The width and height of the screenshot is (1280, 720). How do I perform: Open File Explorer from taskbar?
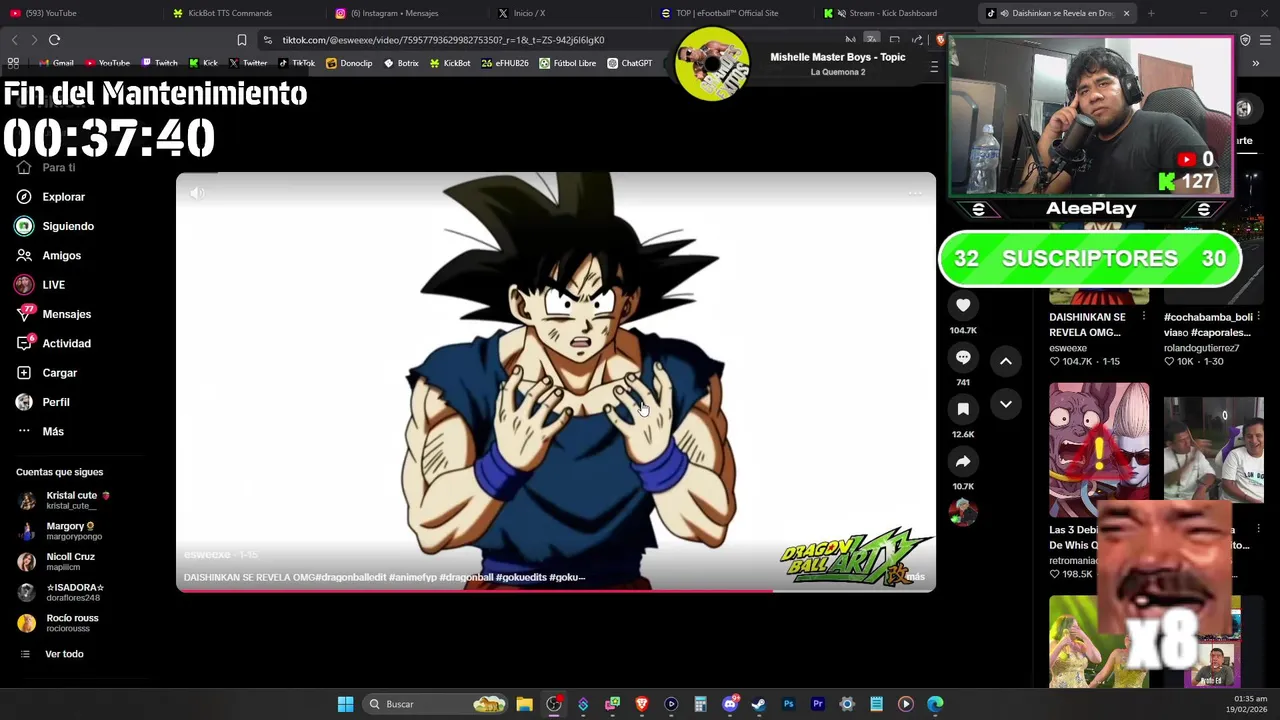point(524,704)
